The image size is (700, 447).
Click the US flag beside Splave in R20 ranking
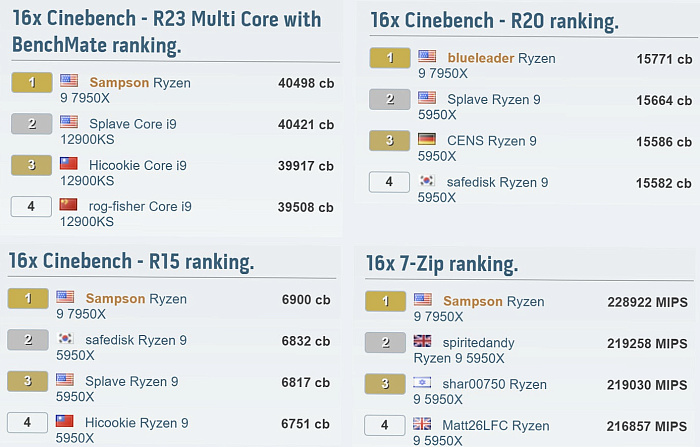[x=427, y=97]
